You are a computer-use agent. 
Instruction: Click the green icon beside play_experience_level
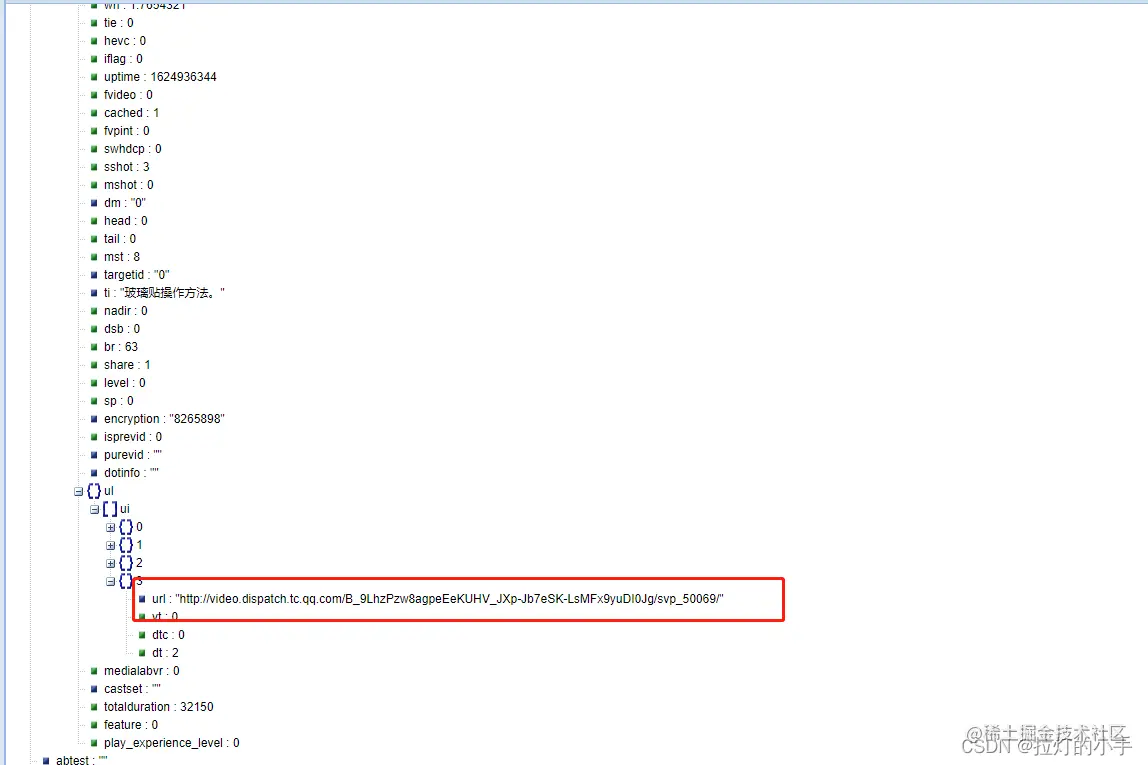coord(94,744)
